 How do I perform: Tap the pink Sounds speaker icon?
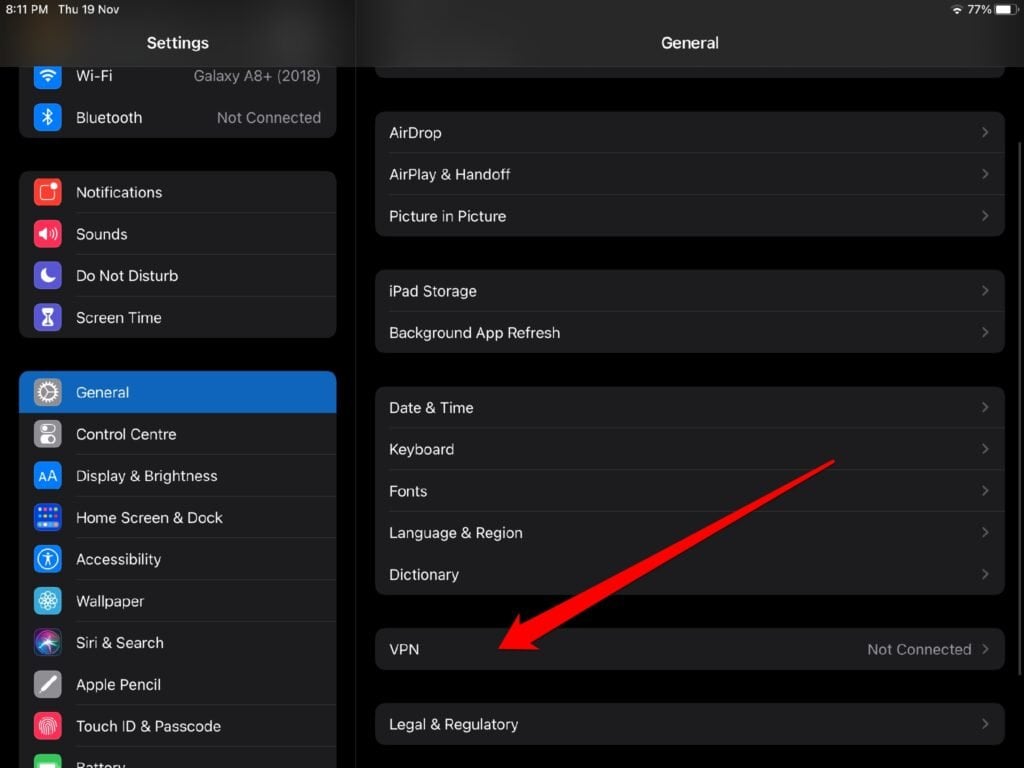click(48, 234)
